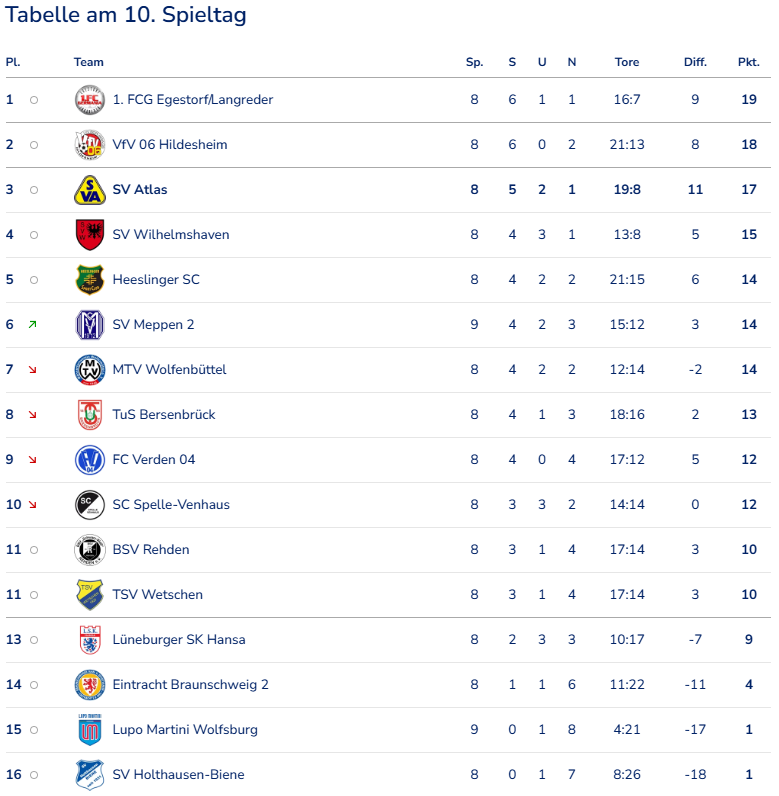The image size is (779, 796).
Task: Click the VfV 06 Hildesheim club logo
Action: pyautogui.click(x=90, y=145)
